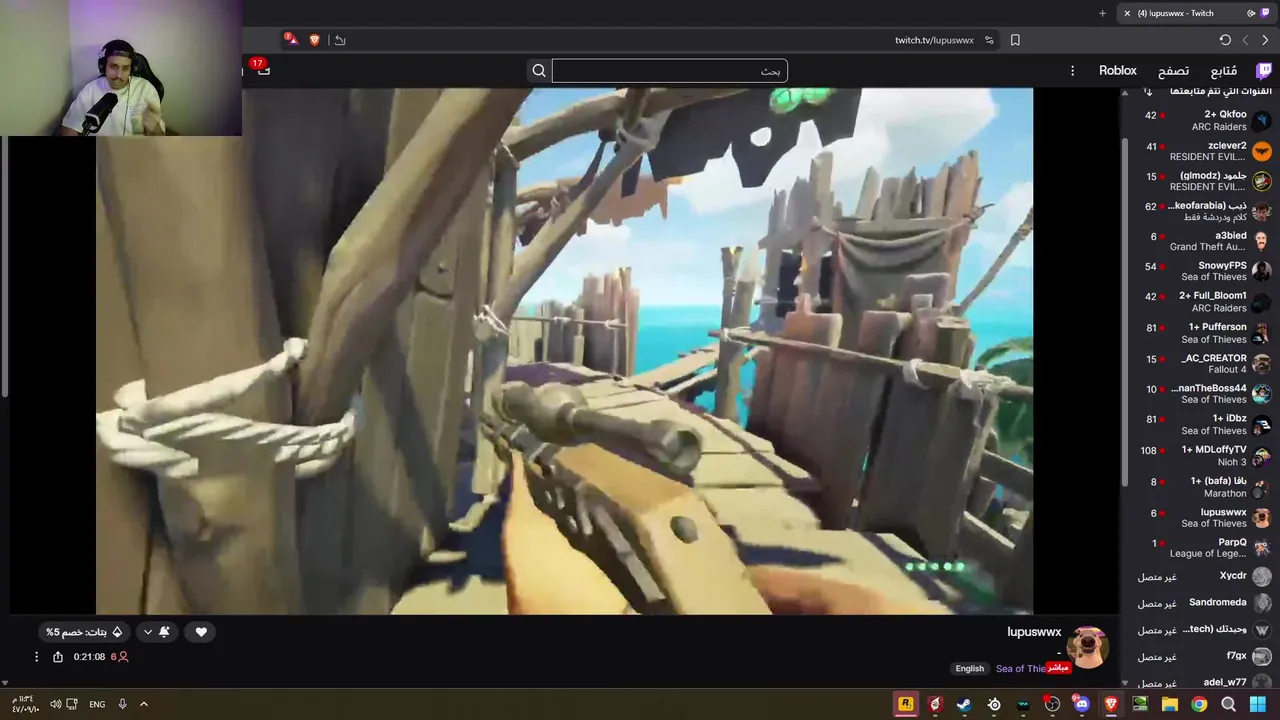Open NVIDIA app from taskbar
The height and width of the screenshot is (720, 1280).
(1140, 704)
